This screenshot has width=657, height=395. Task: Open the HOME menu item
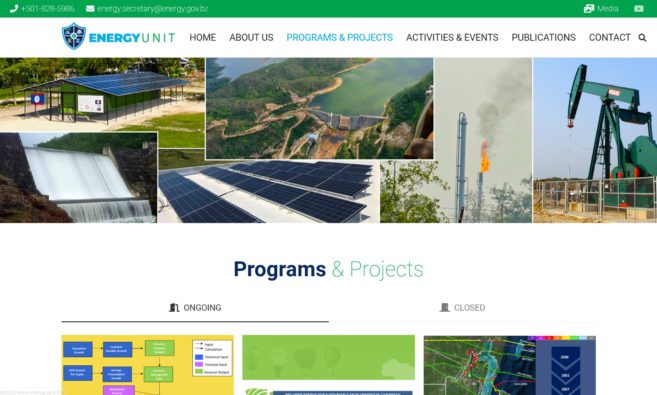(202, 38)
